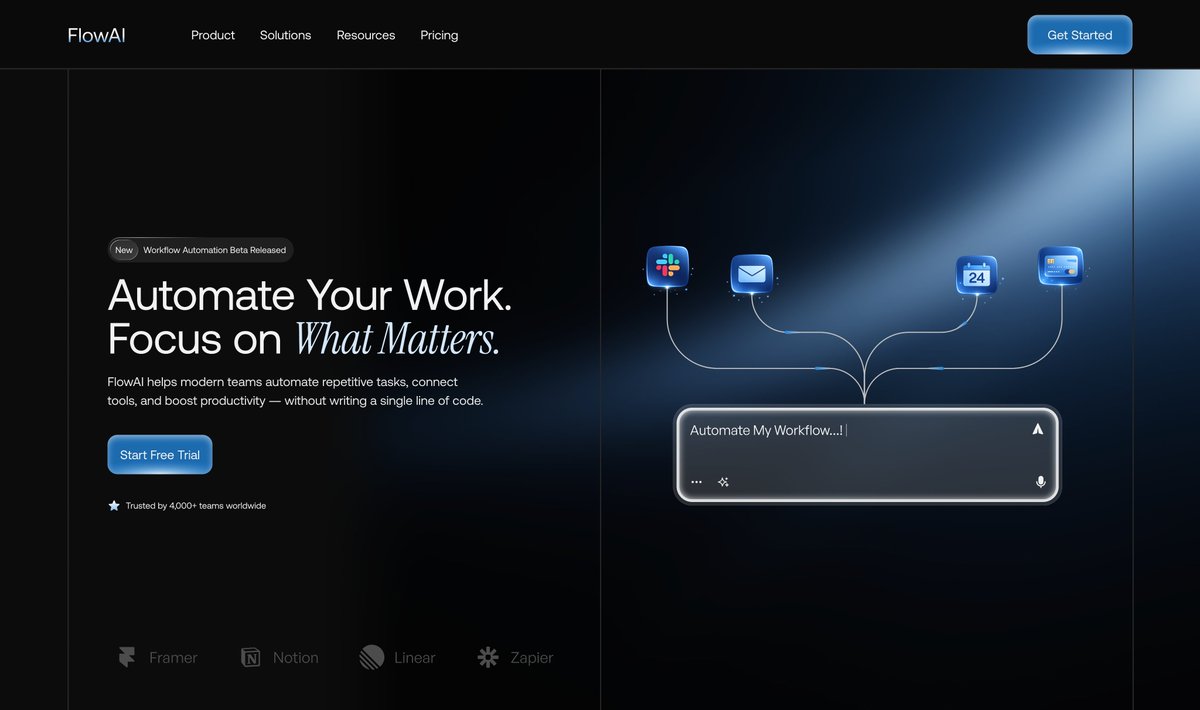Click the star icon beside Trusted text
The width and height of the screenshot is (1200, 710).
pyautogui.click(x=114, y=505)
